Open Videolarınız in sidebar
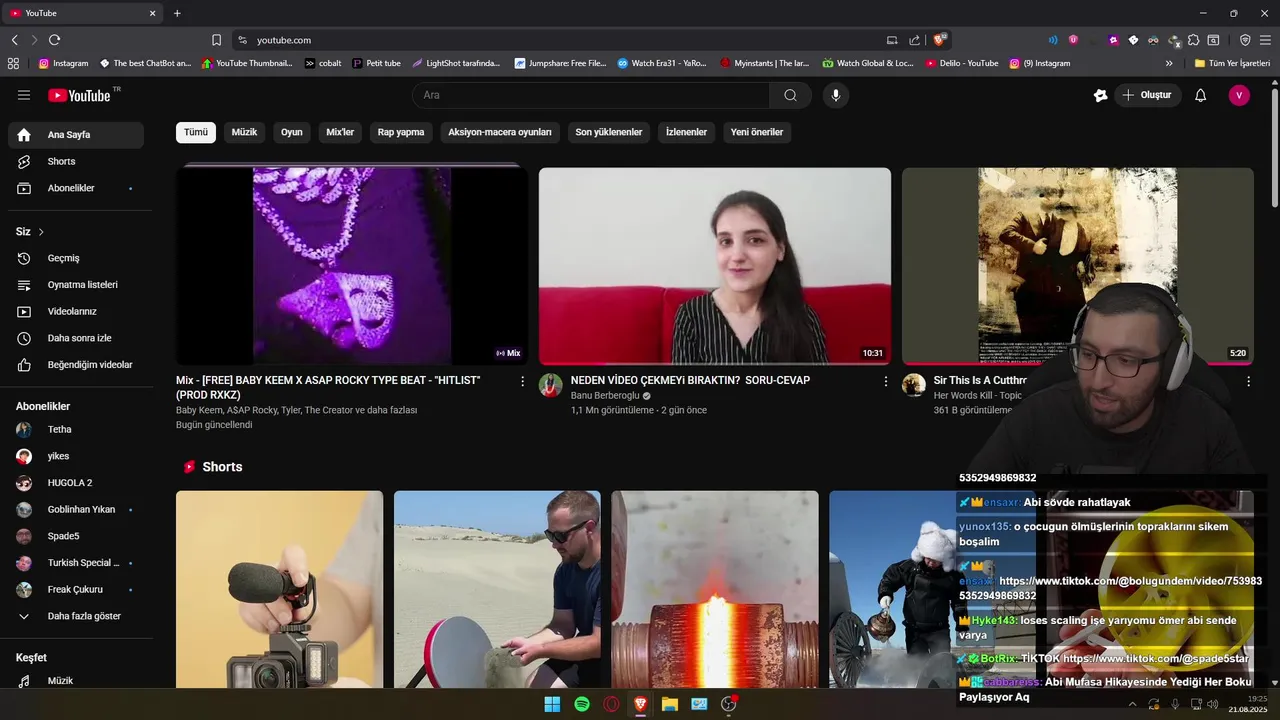Viewport: 1280px width, 720px height. [x=76, y=311]
